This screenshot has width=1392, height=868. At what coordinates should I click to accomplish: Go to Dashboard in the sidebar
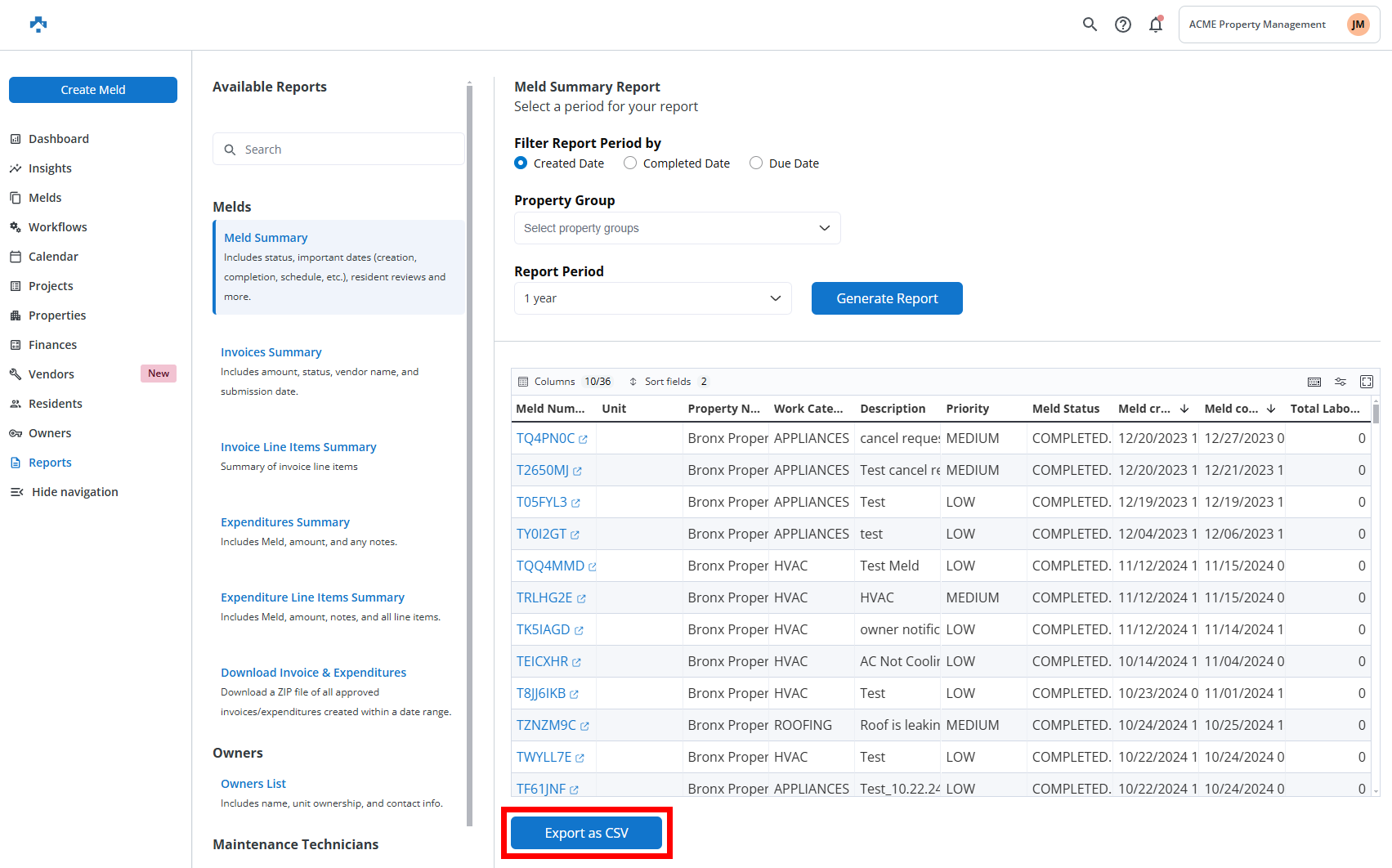pos(59,139)
